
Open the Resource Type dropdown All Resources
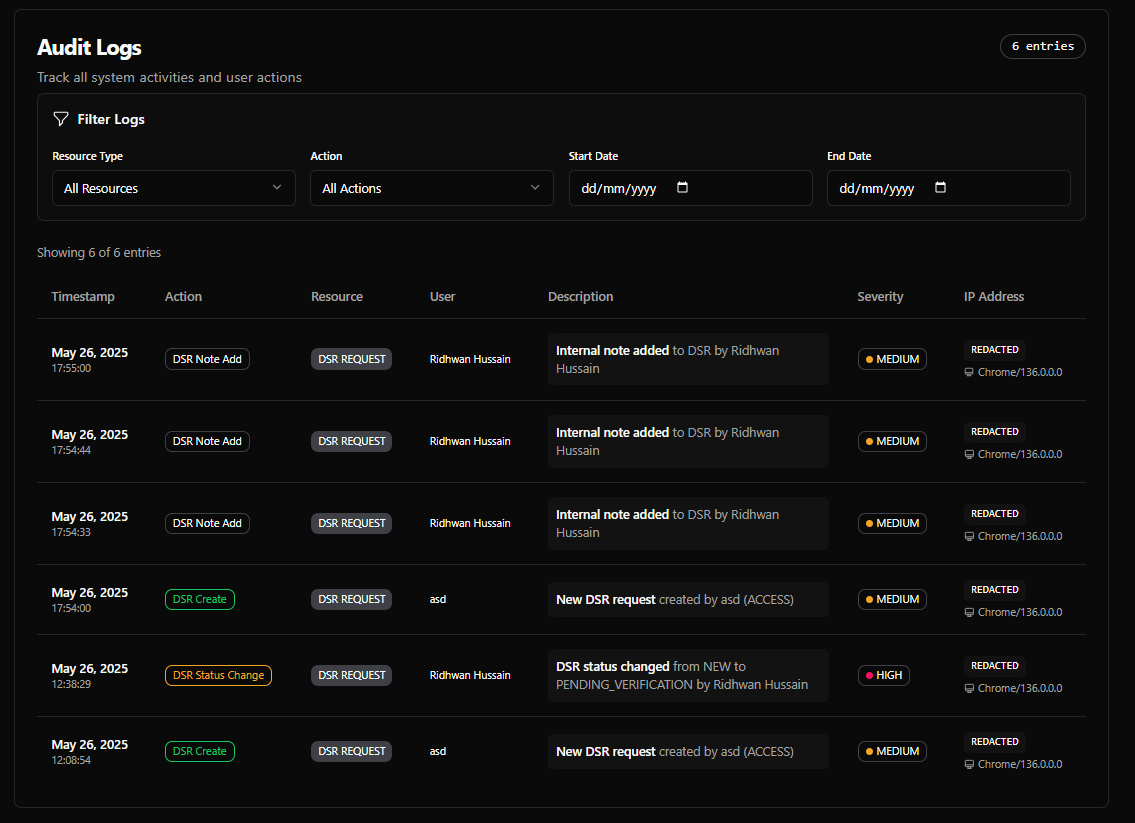coord(174,188)
